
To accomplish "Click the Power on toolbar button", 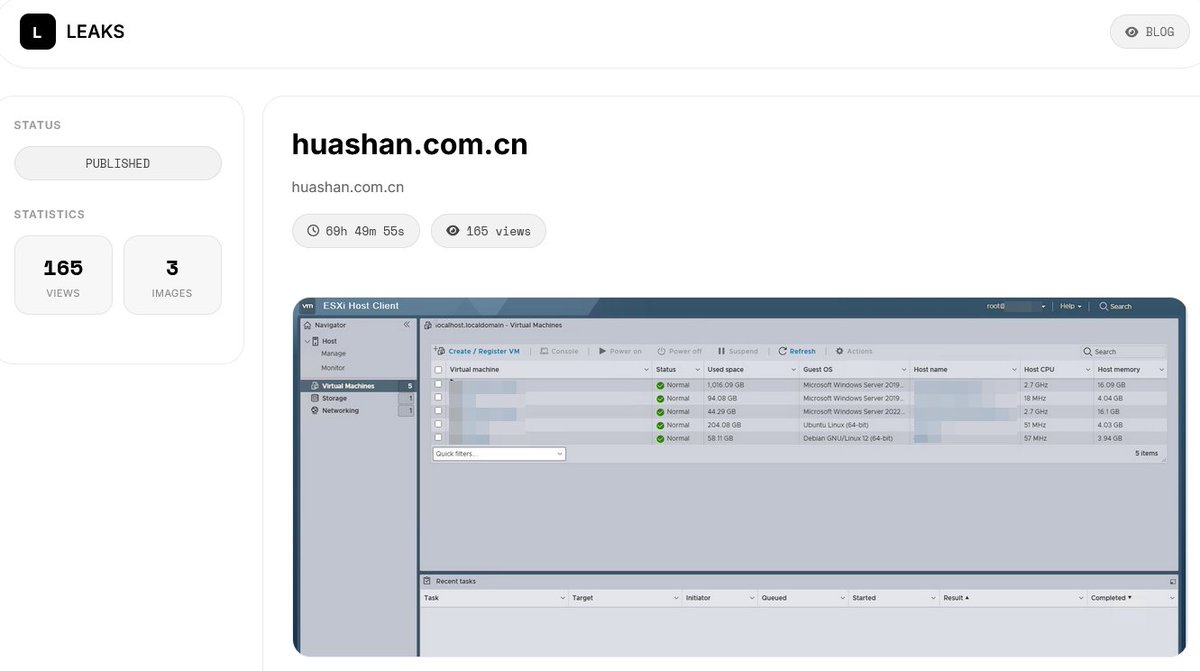I will pyautogui.click(x=620, y=351).
